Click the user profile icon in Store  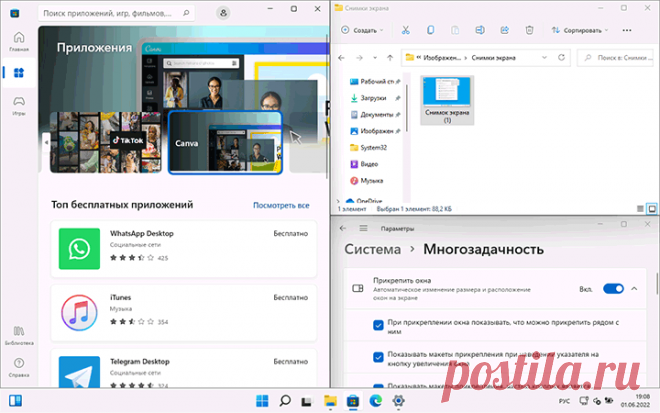[x=223, y=13]
